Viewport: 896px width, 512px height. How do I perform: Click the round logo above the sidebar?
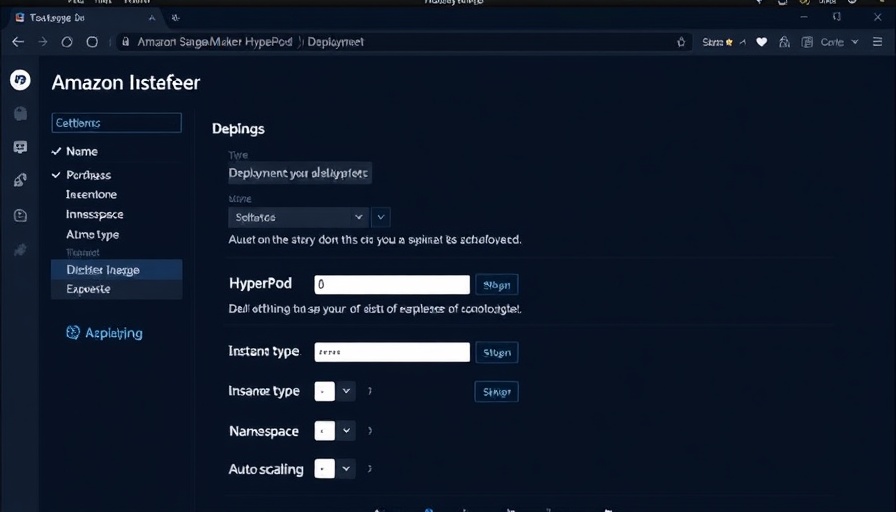(x=20, y=80)
